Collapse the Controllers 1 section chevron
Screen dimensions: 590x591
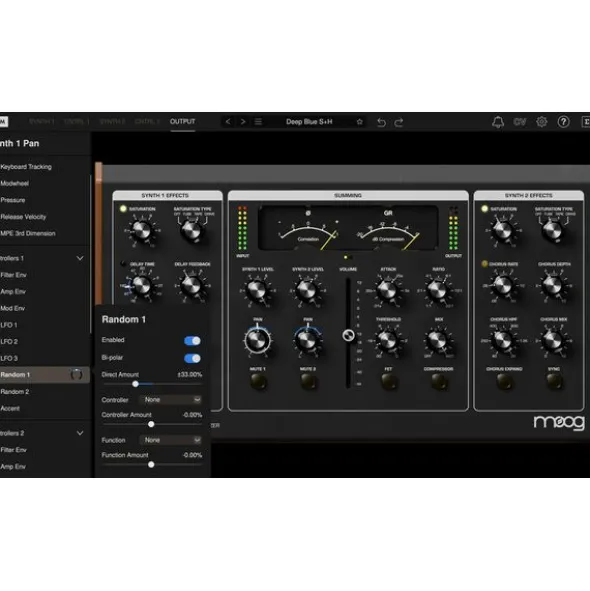coord(80,258)
